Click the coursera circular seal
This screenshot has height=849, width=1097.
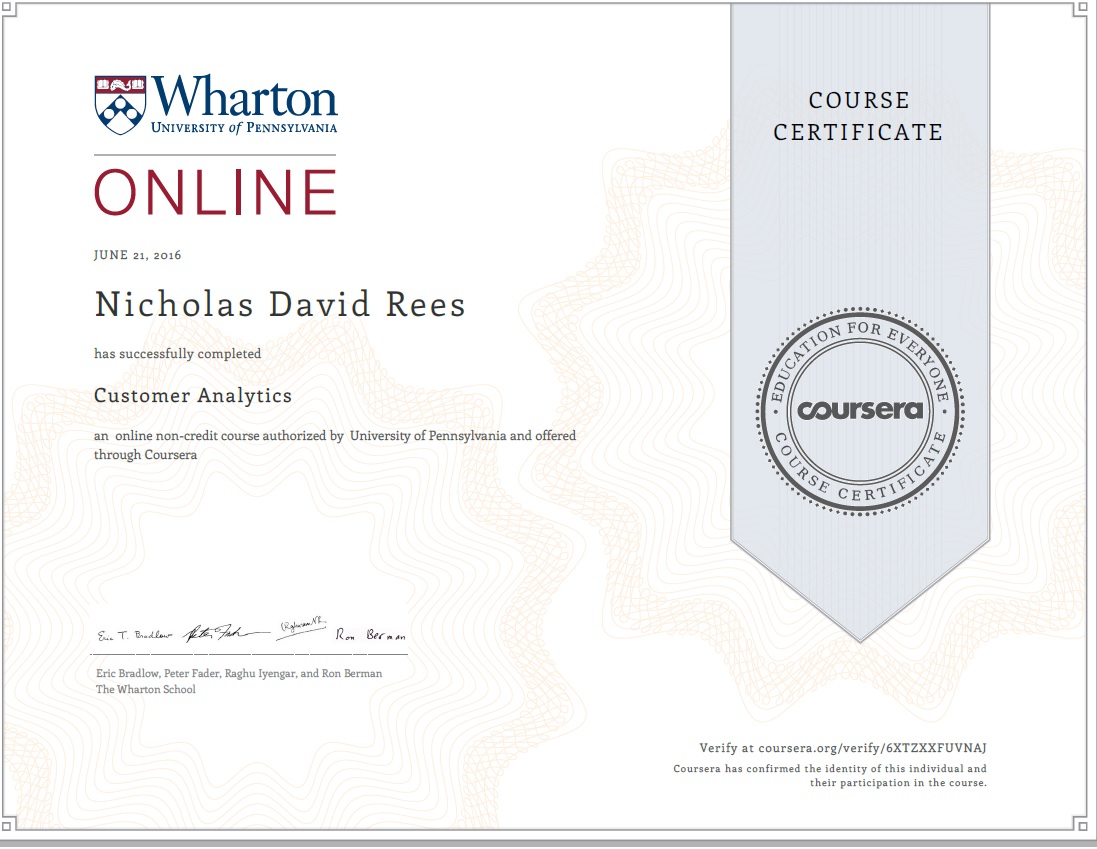pos(860,411)
